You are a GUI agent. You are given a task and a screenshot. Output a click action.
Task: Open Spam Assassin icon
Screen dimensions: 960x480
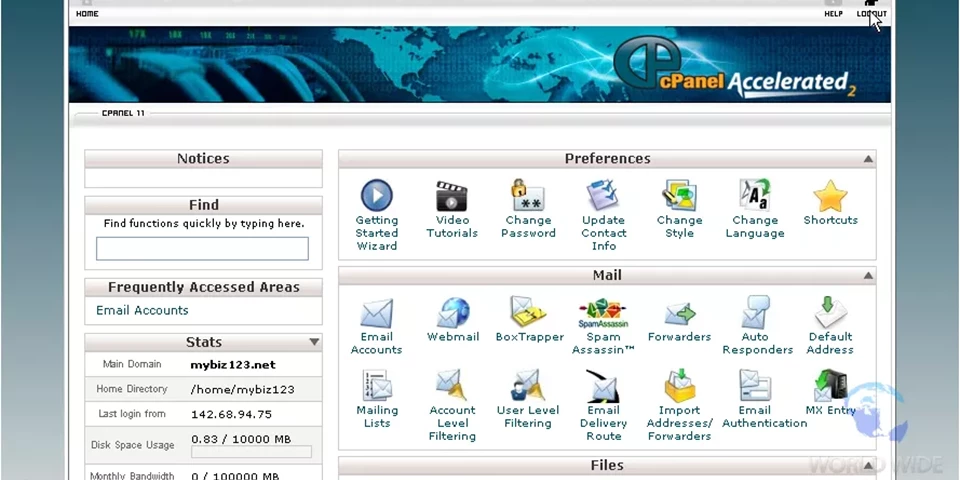coord(603,313)
